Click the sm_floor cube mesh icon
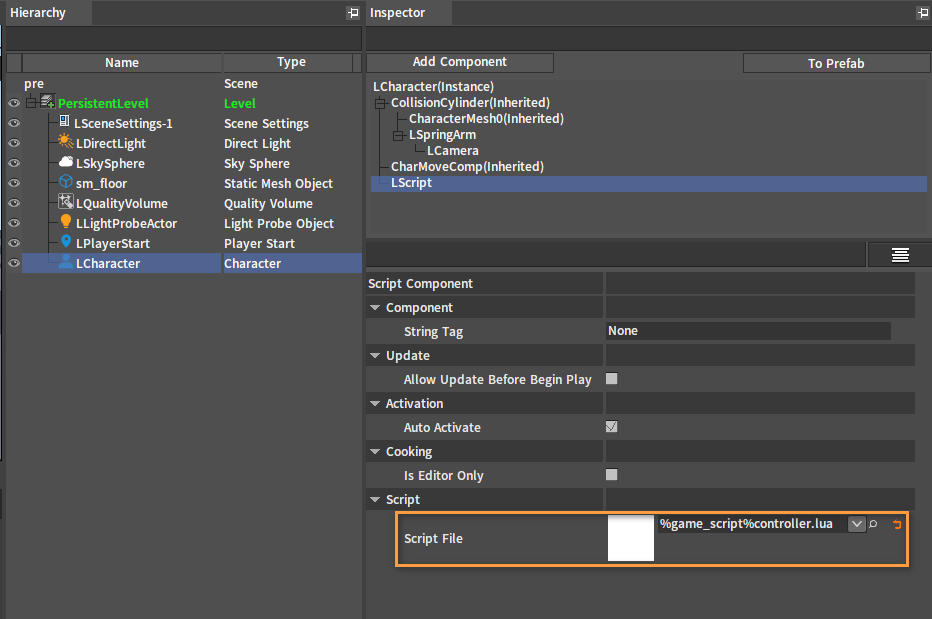 (x=66, y=182)
